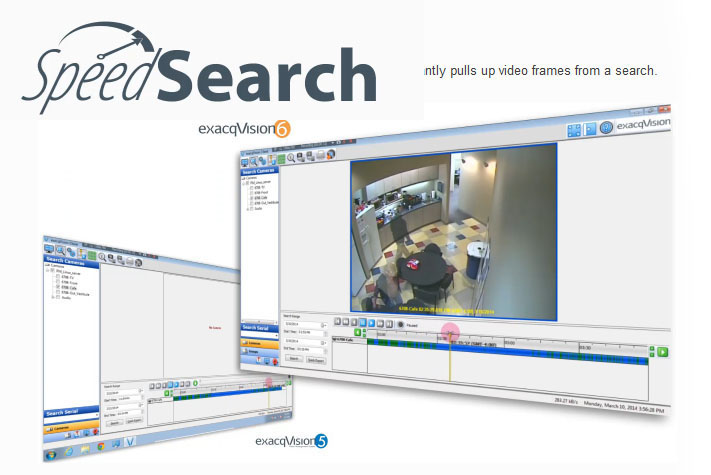Image resolution: width=711 pixels, height=475 pixels.
Task: Click Play forward in exacqVision 6 playback controls
Action: (x=371, y=323)
